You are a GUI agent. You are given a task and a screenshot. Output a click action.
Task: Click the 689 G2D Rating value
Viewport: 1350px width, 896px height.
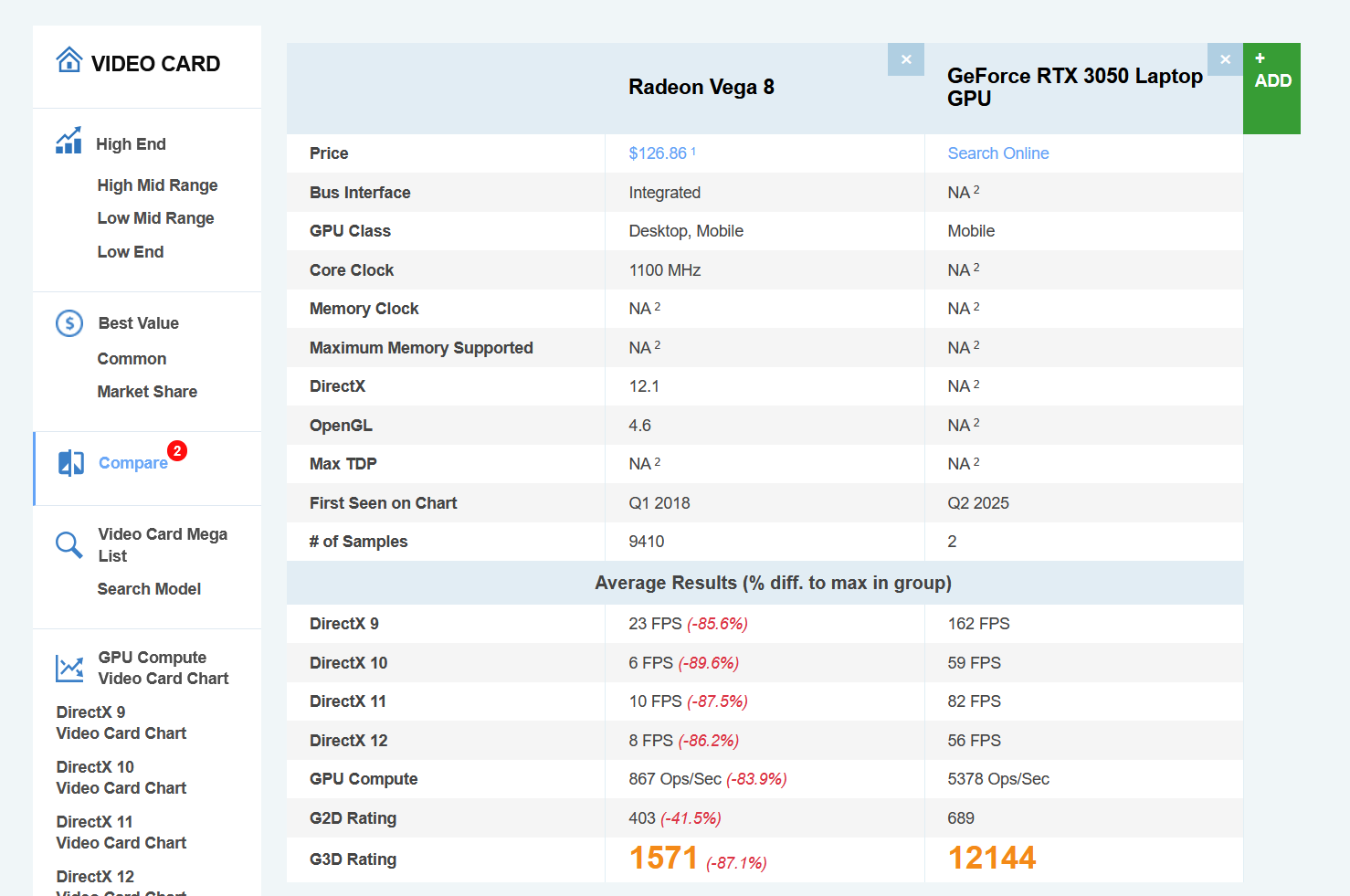point(961,818)
